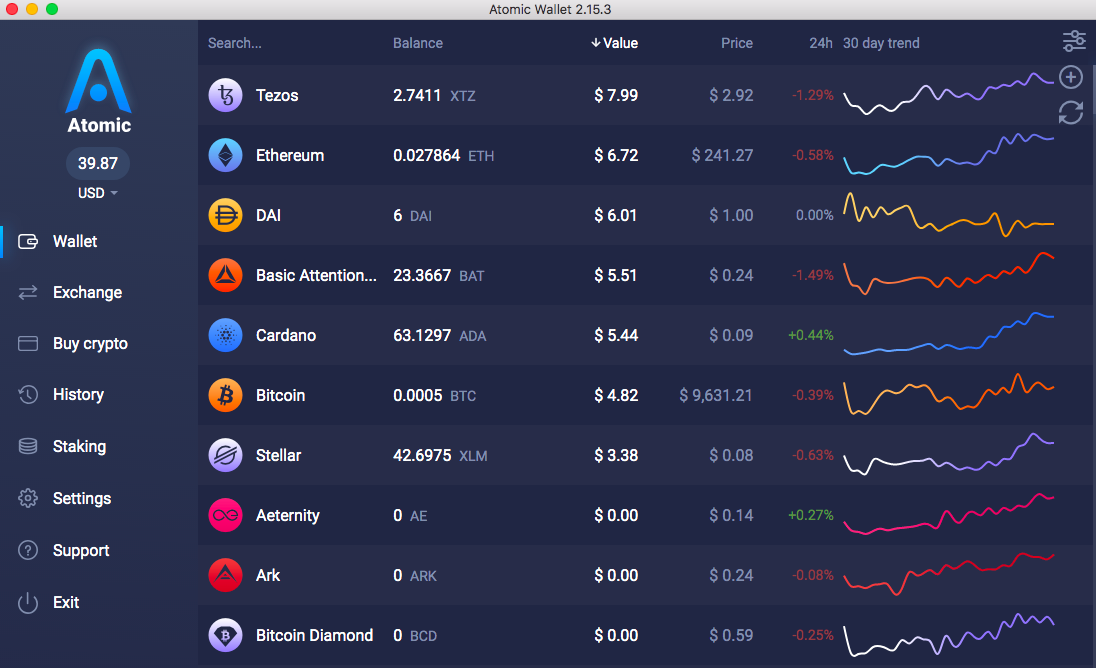1096x668 pixels.
Task: Open the Staking section
Action: tap(80, 446)
